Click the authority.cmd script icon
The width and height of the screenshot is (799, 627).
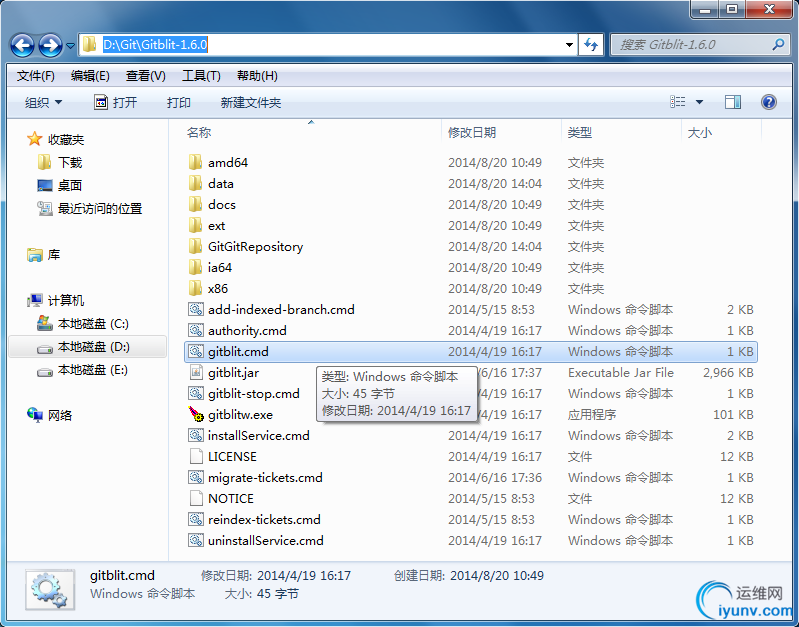coord(196,330)
